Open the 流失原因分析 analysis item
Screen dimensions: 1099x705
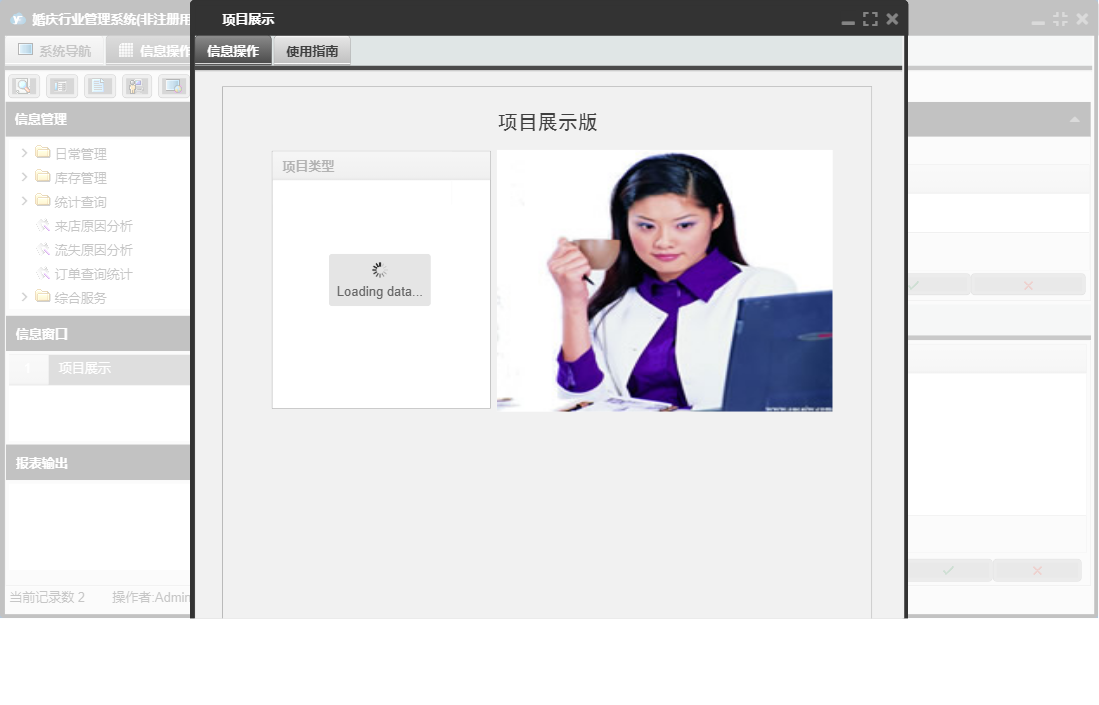click(x=86, y=249)
